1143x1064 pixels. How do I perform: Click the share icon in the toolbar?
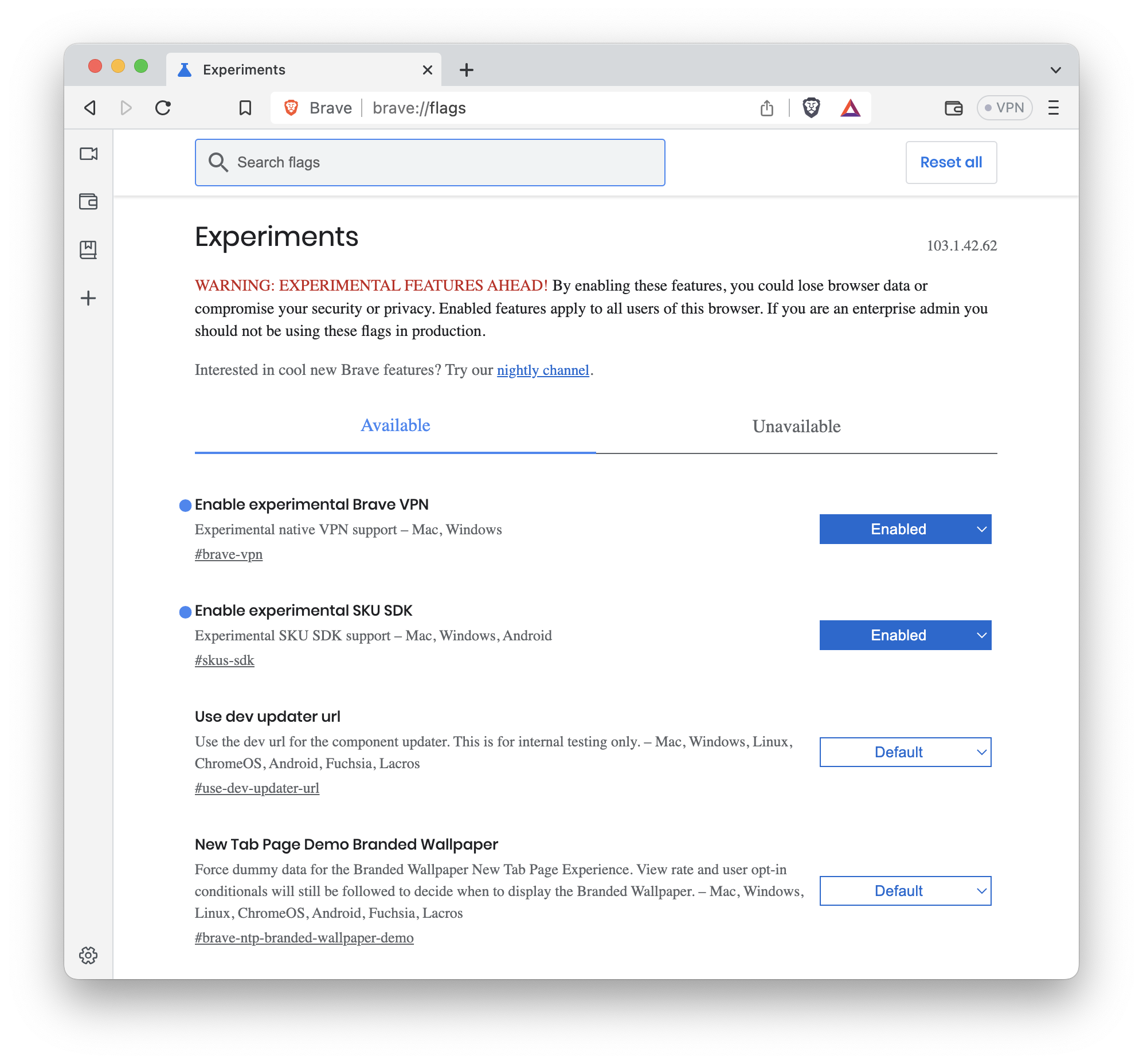(766, 108)
